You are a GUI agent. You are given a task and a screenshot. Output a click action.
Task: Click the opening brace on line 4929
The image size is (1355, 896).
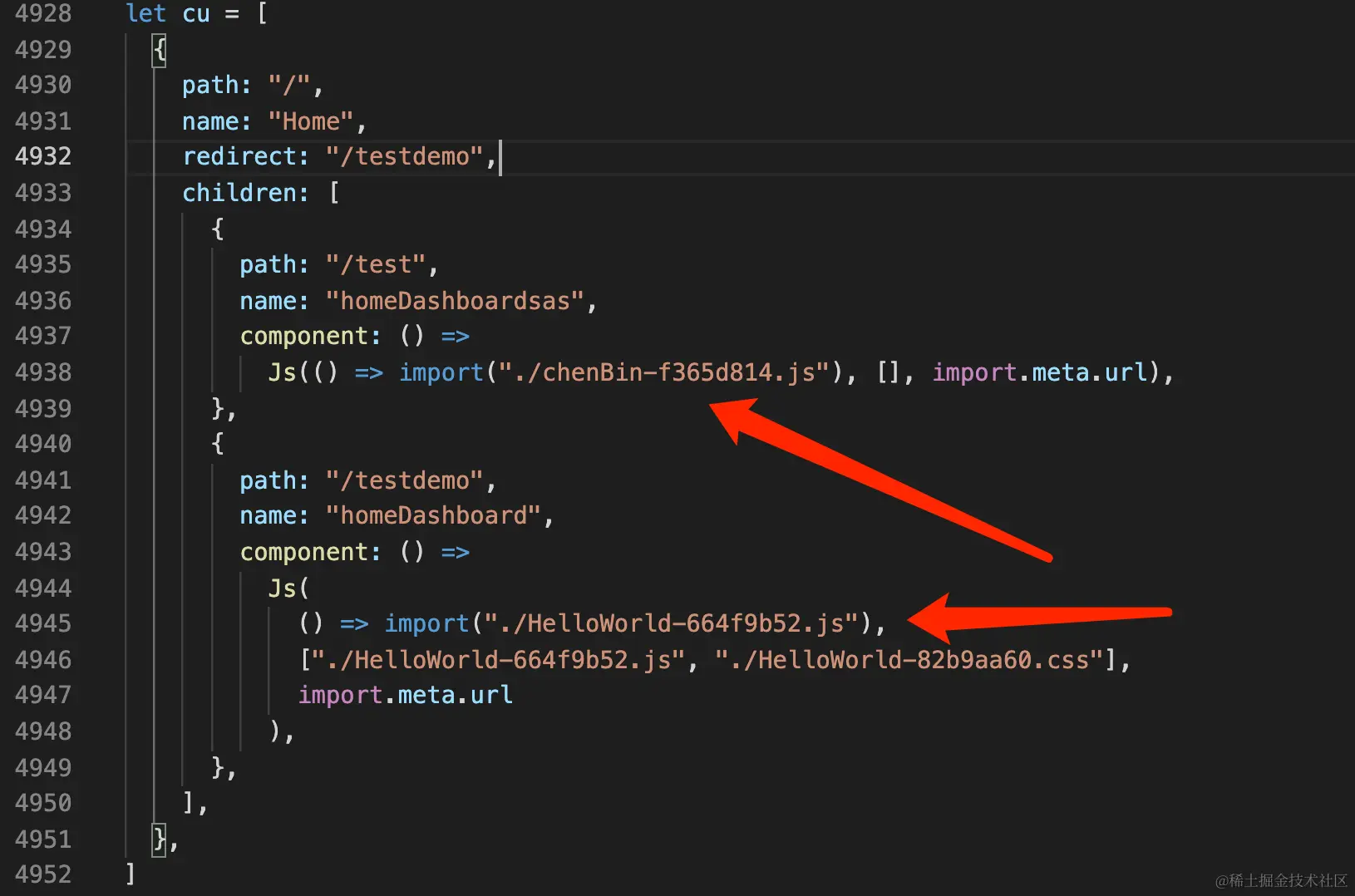(160, 50)
